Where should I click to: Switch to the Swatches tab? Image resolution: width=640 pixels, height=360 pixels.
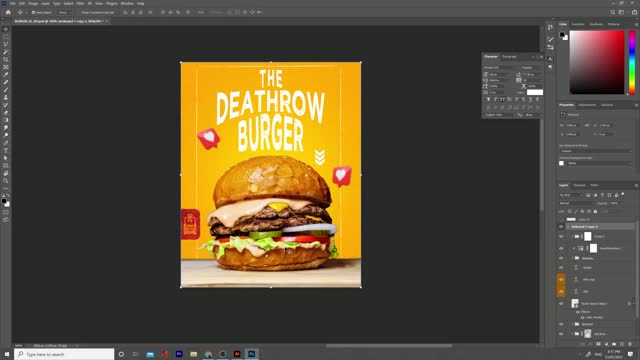tap(578, 24)
